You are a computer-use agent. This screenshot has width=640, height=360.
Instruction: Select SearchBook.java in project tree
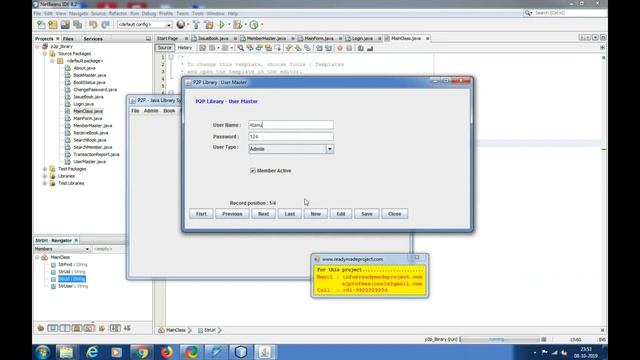click(x=90, y=140)
